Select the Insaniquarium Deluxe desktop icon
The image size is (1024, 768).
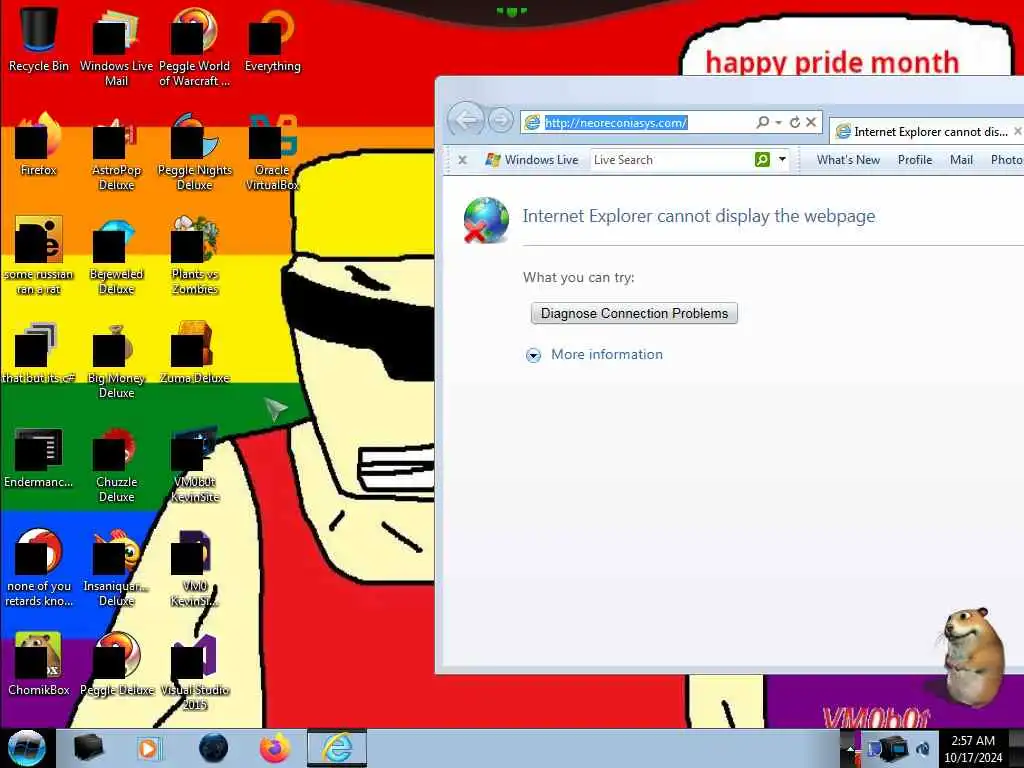coord(116,568)
